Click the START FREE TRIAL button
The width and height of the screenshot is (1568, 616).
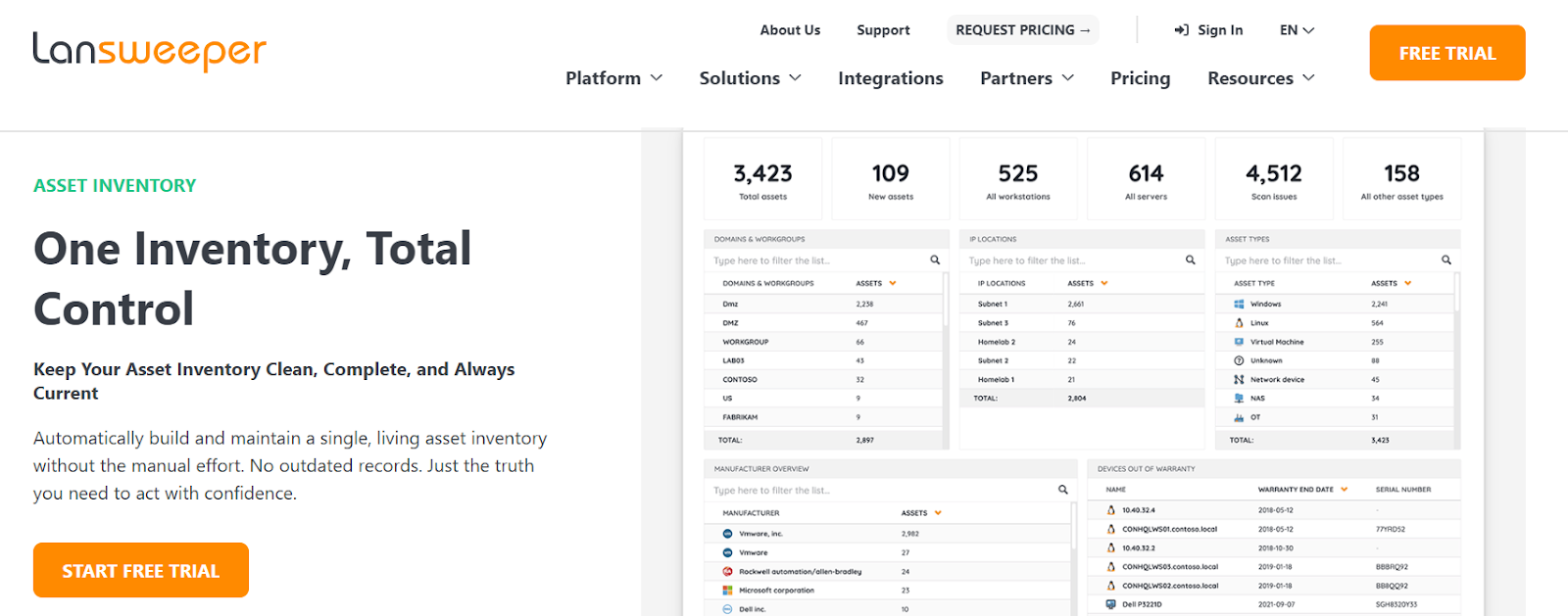click(x=141, y=570)
